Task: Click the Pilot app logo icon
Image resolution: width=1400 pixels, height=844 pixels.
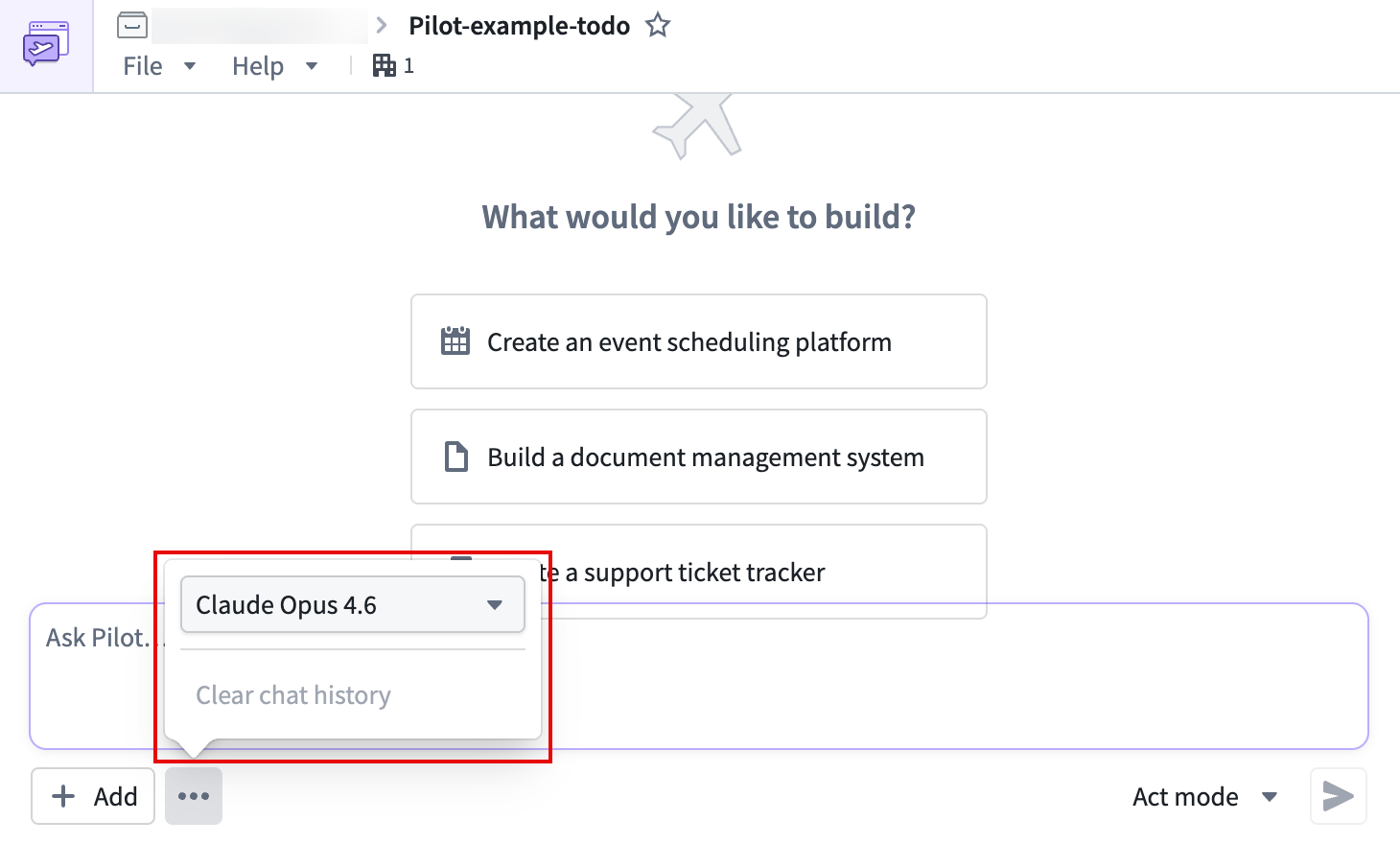Action: [x=46, y=45]
